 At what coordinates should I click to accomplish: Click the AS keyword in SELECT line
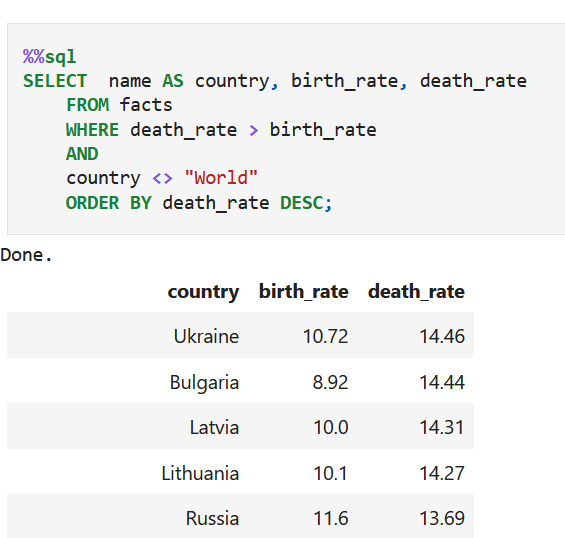pos(173,81)
